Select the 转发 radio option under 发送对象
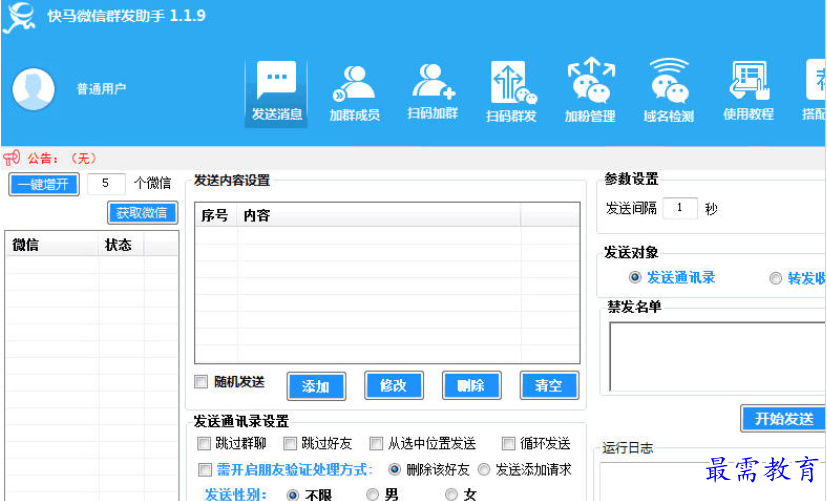 click(x=775, y=278)
